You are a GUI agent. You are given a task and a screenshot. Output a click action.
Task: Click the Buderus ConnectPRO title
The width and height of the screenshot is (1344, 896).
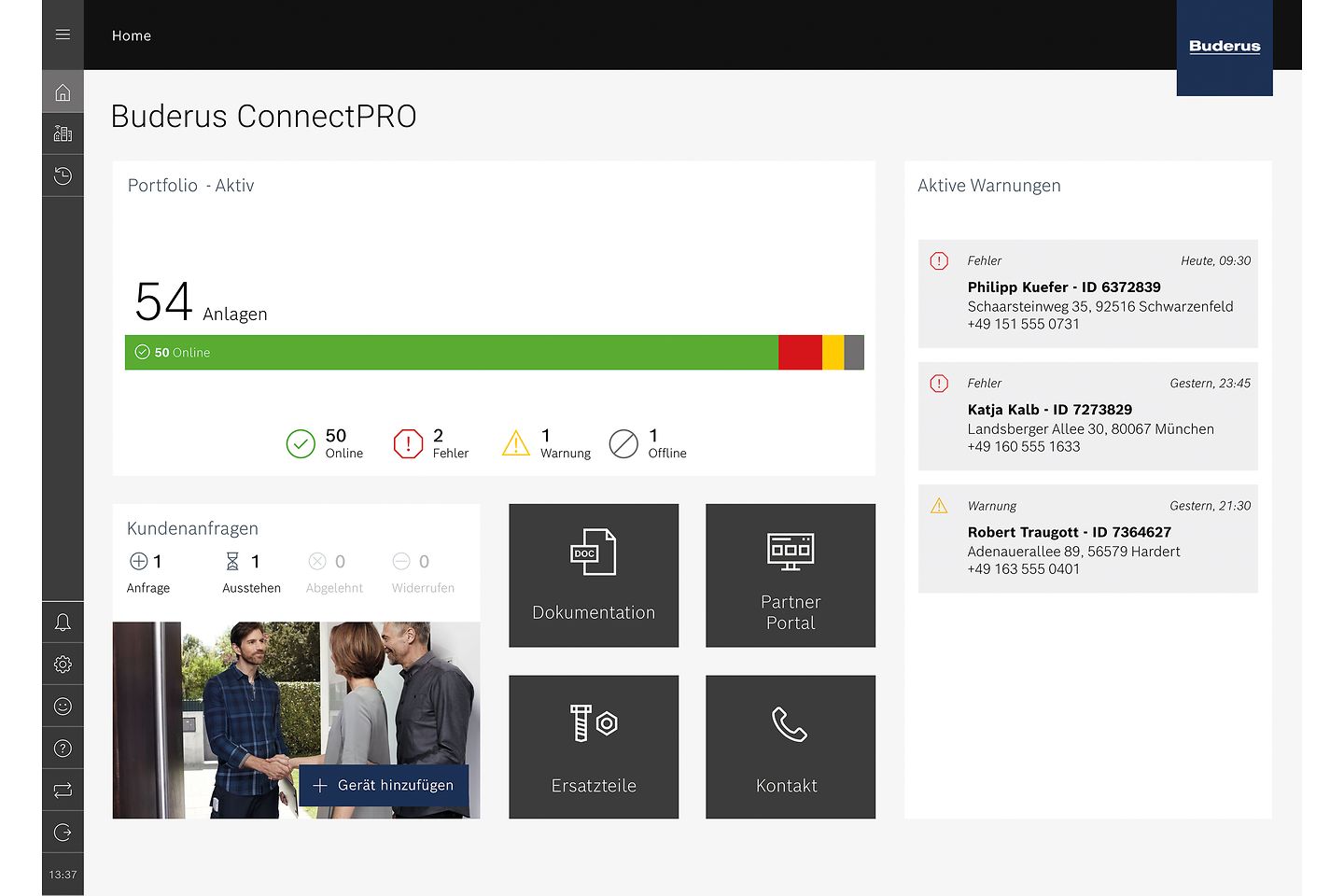(x=263, y=116)
